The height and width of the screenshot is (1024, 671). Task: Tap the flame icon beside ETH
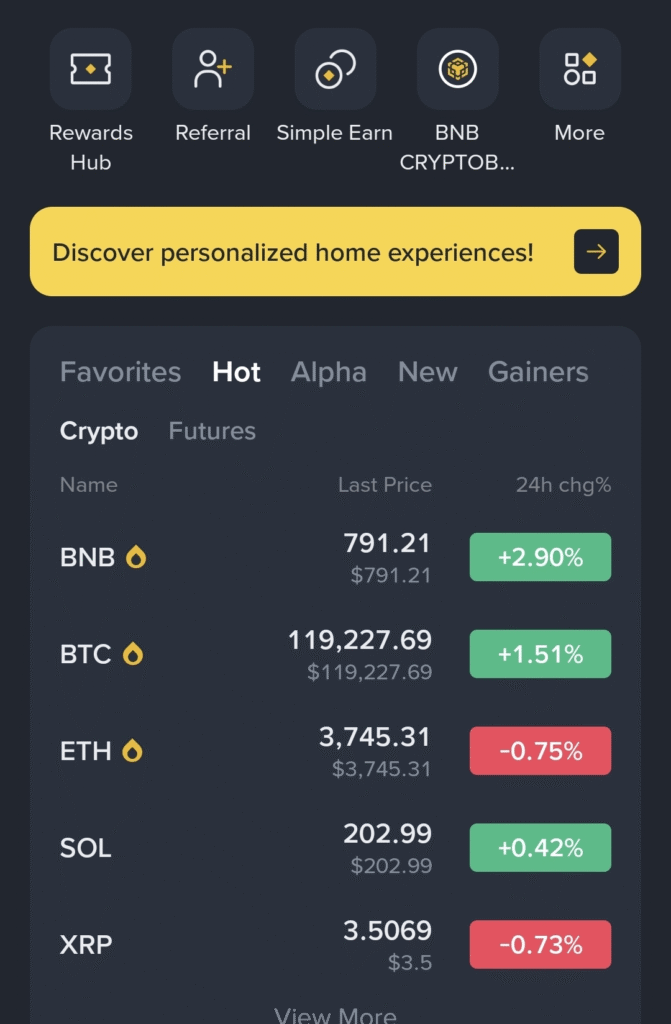coord(132,751)
